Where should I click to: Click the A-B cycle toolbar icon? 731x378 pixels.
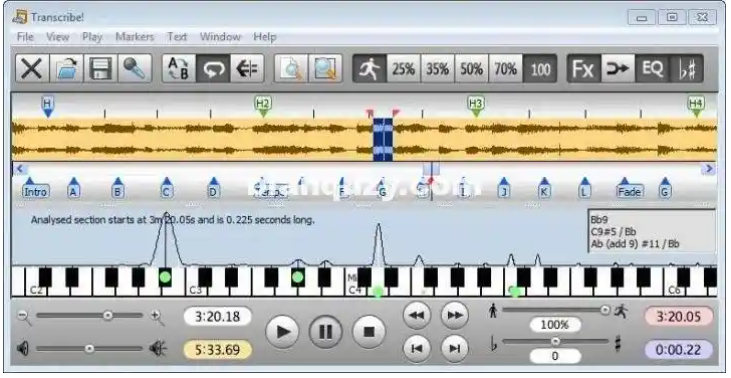(x=179, y=69)
